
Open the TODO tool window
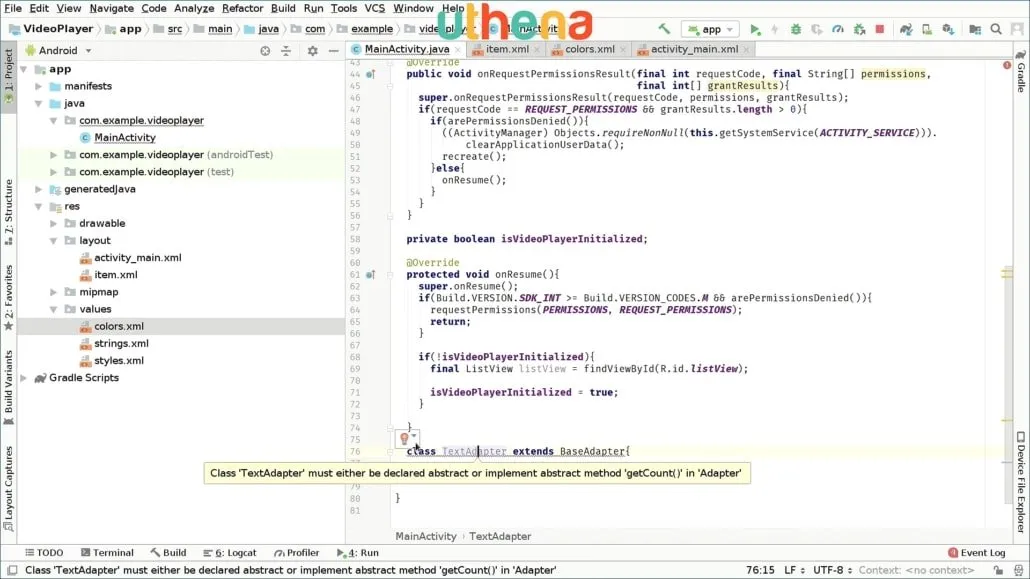click(x=44, y=553)
